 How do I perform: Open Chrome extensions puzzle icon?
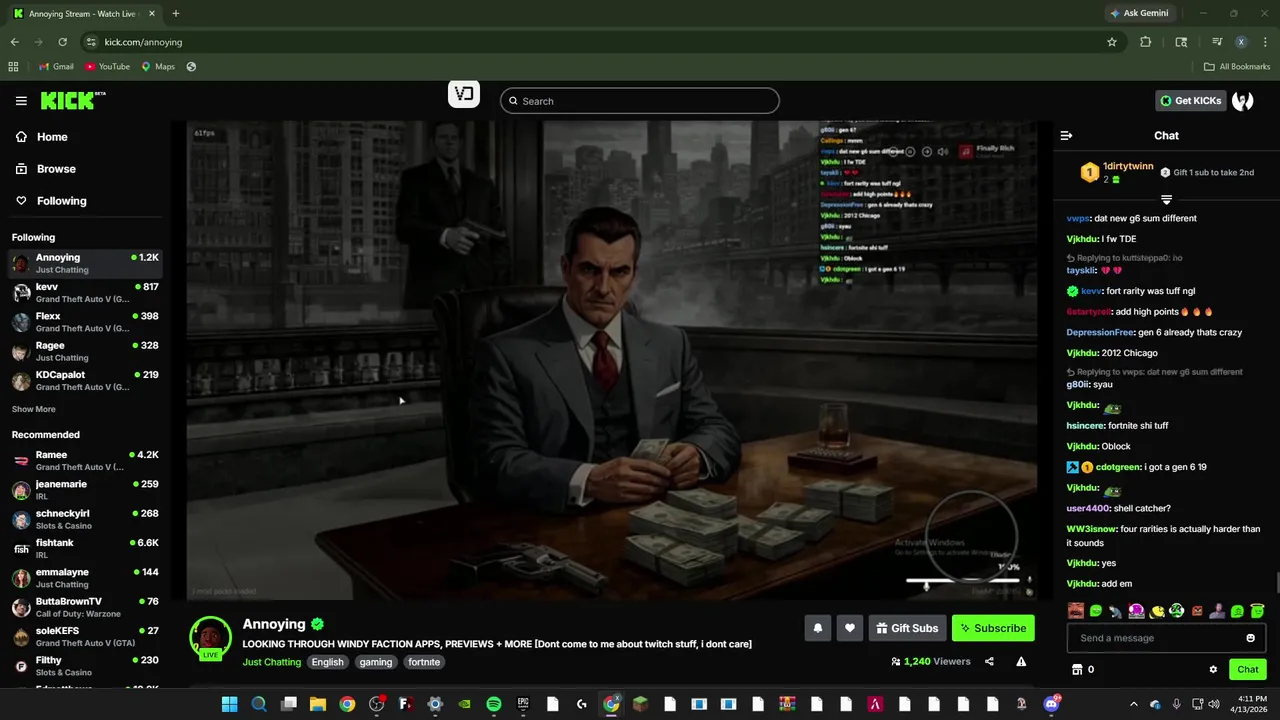click(x=1146, y=42)
